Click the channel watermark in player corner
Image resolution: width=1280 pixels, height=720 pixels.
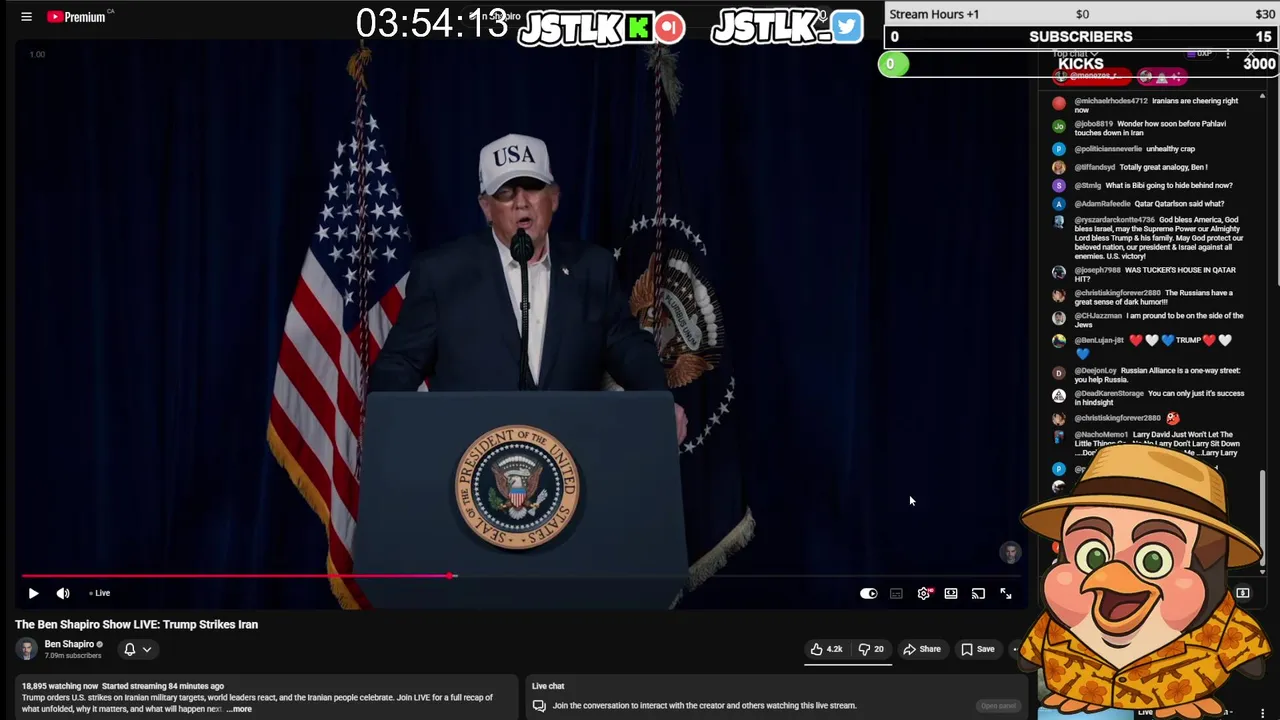1010,552
